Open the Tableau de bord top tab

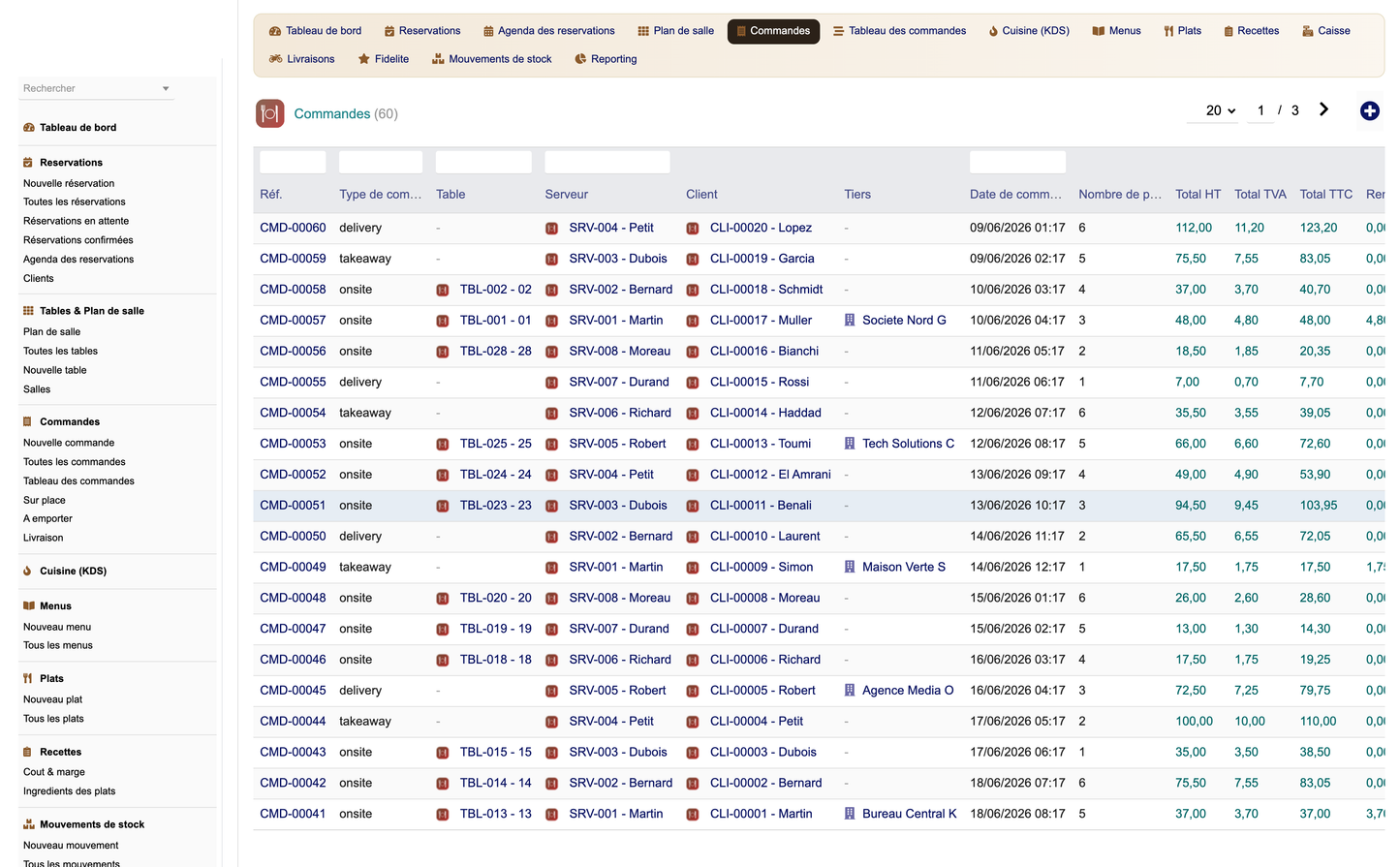tap(315, 31)
